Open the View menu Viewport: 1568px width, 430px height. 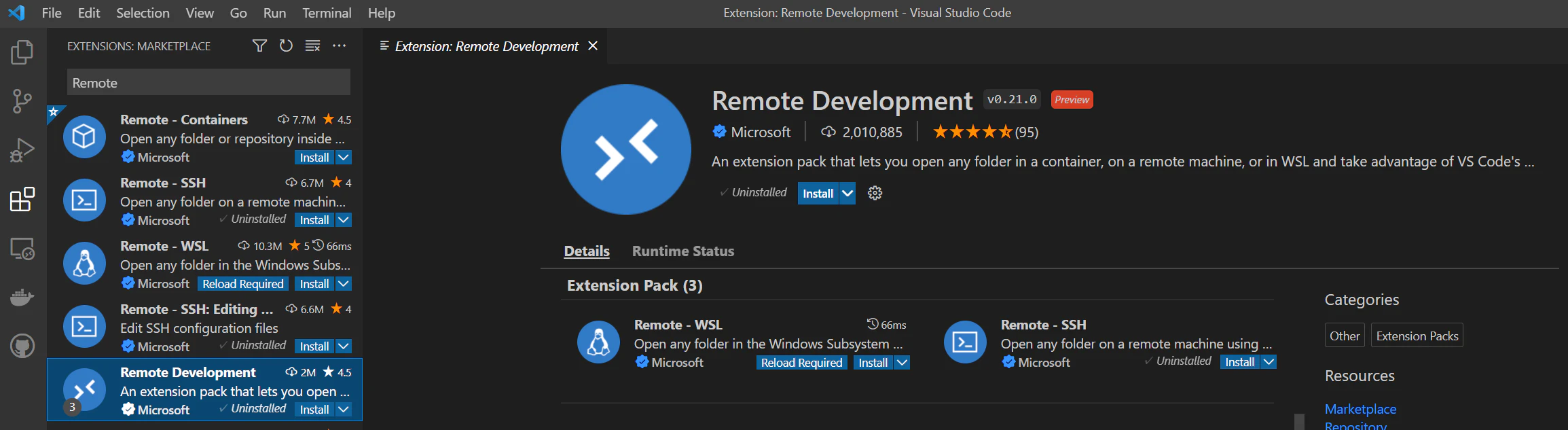pos(200,13)
